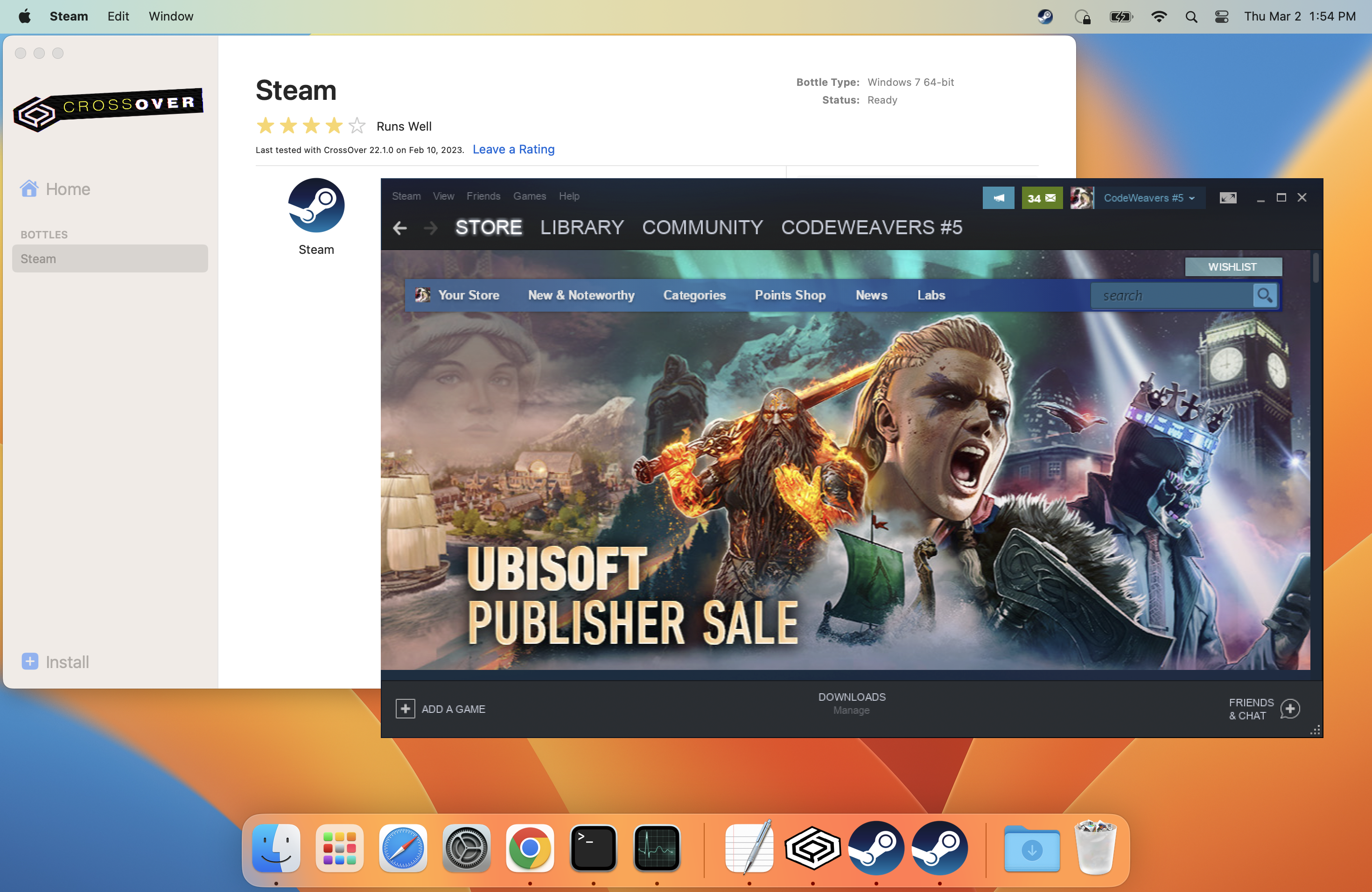
Task: Click the CrossOver logo in top-left panel
Action: pos(109,104)
